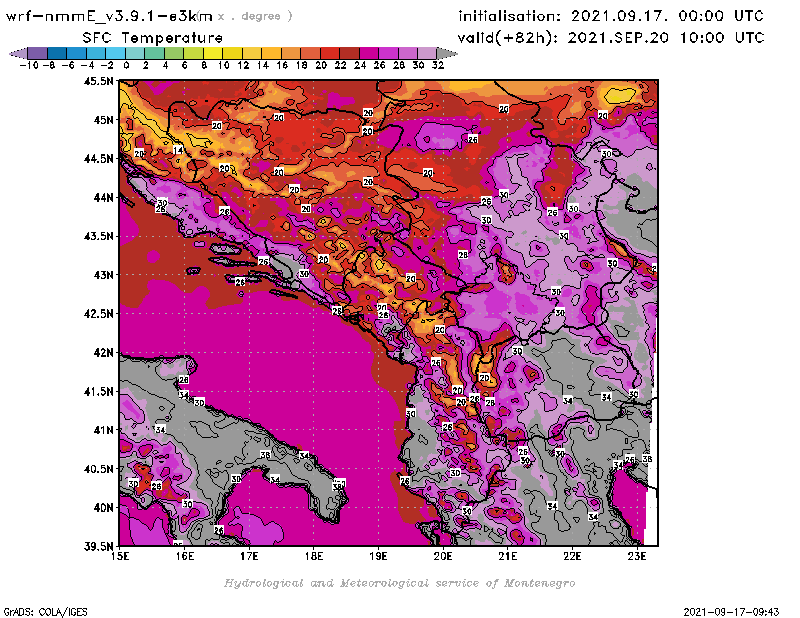Screen dimensions: 800x618
Task: Click the 'valid(+82h):' label
Action: pyautogui.click(x=509, y=38)
